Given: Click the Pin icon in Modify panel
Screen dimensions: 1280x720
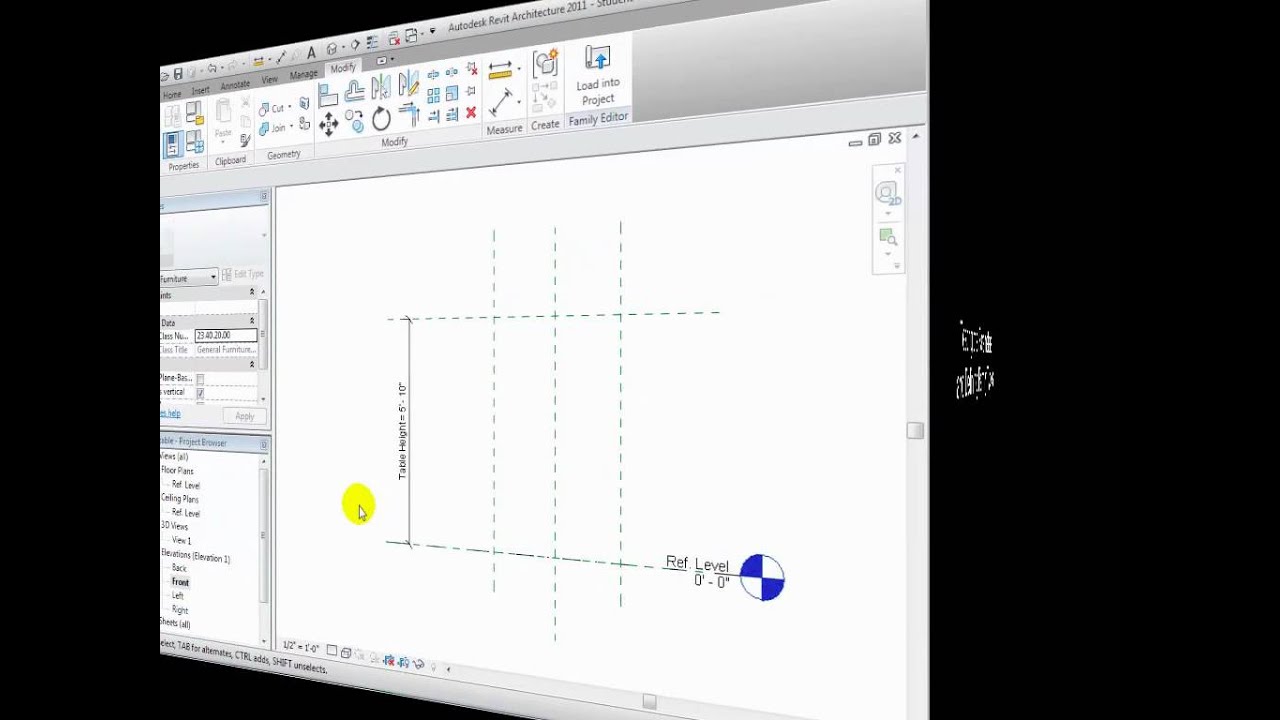Looking at the screenshot, I should [x=470, y=90].
